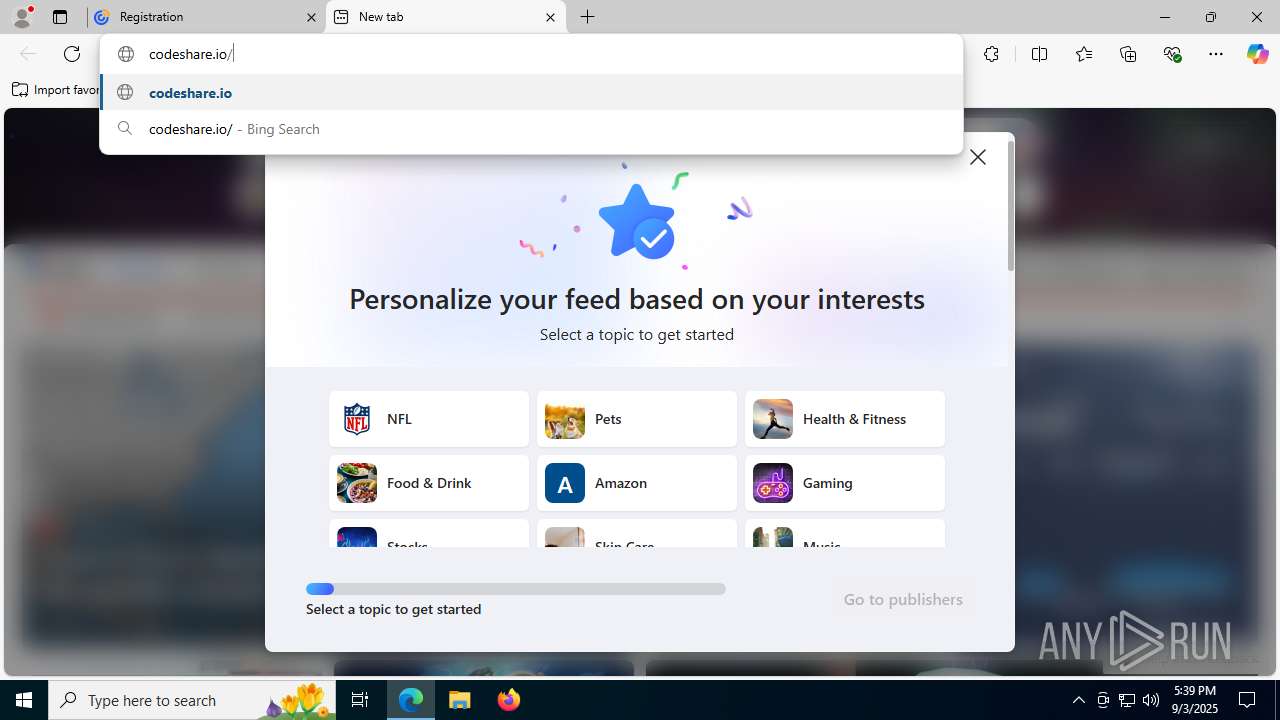Close the Registration tab
The image size is (1280, 720).
click(x=311, y=17)
